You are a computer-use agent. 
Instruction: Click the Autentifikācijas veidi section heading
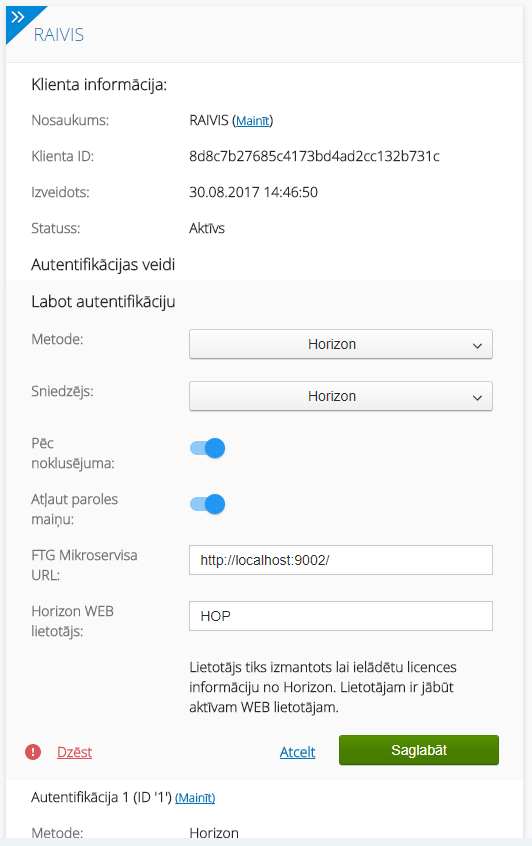[103, 264]
